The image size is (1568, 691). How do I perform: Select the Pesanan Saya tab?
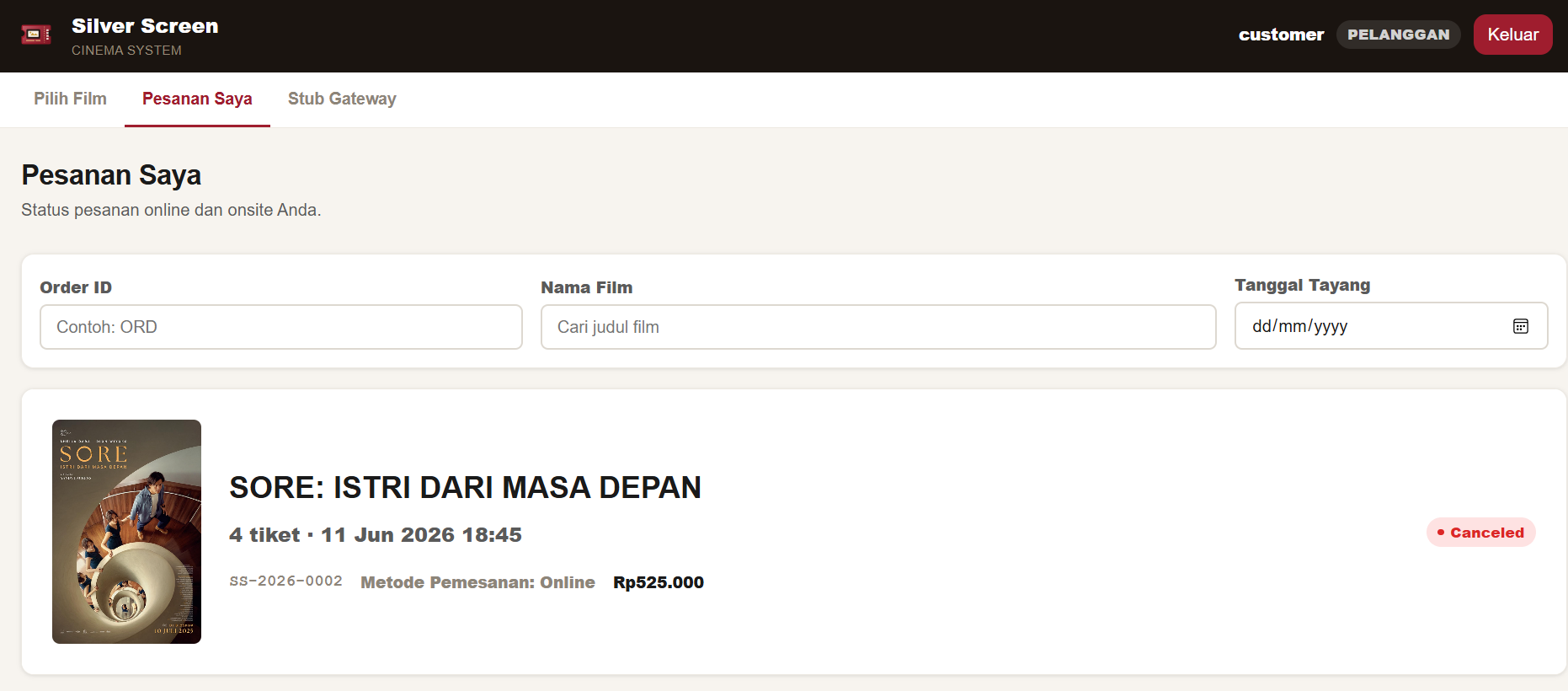coord(197,99)
